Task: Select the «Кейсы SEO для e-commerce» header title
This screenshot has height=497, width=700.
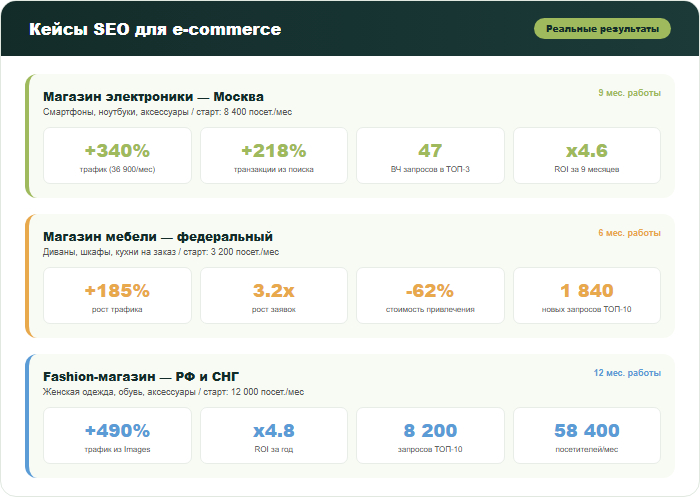Action: click(x=155, y=30)
